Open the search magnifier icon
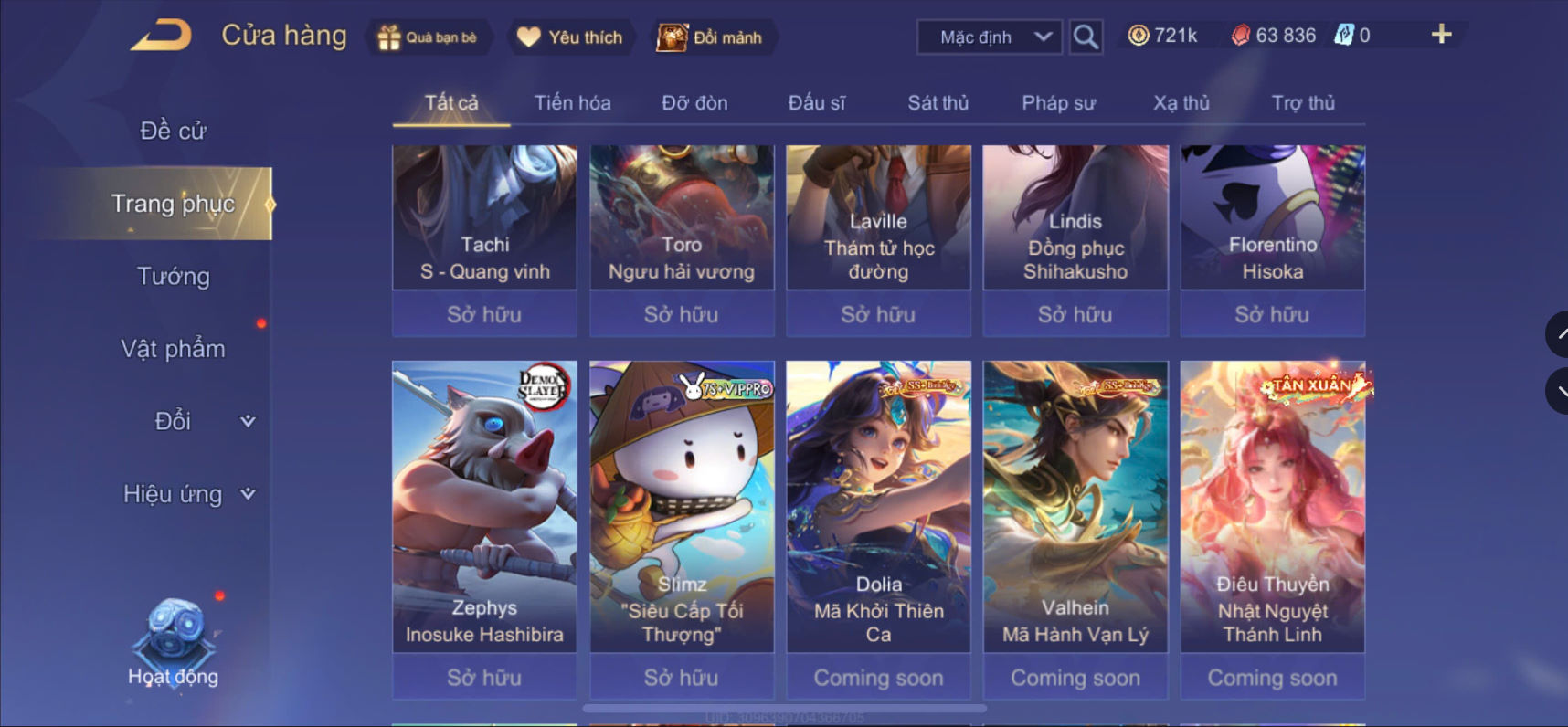The height and width of the screenshot is (727, 1568). (1086, 37)
